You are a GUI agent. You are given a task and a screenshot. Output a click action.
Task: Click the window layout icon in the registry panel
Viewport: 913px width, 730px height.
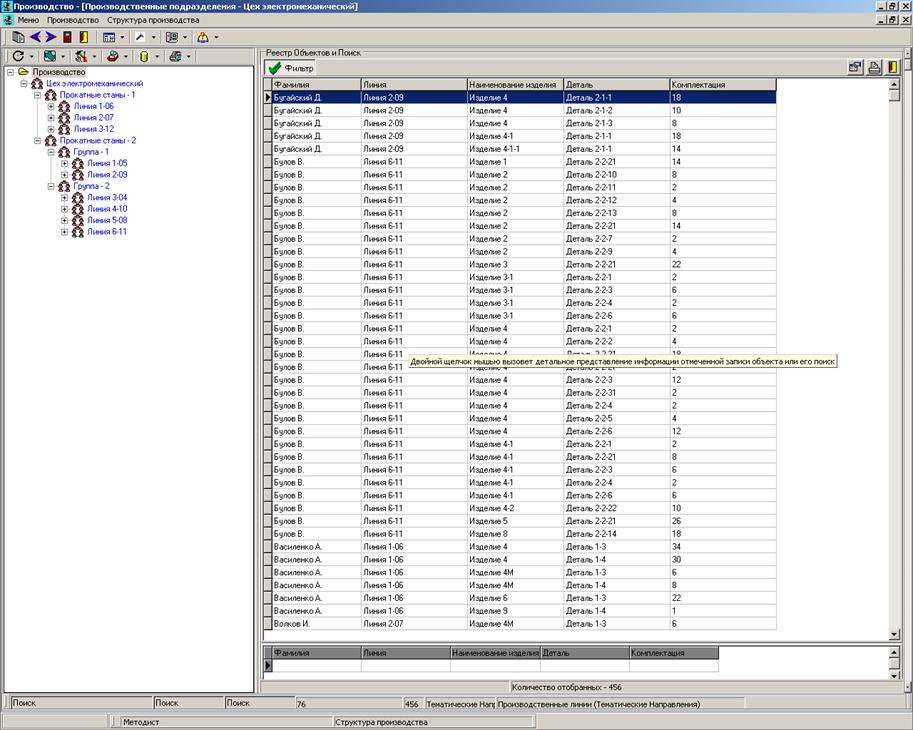click(855, 68)
